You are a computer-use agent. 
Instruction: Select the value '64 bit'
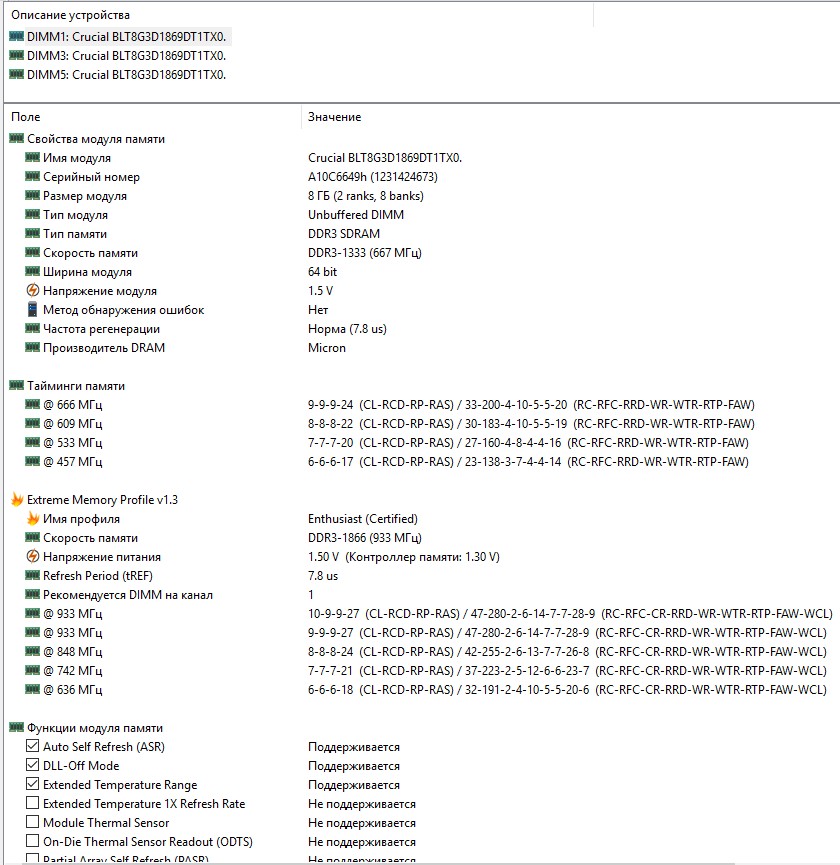point(322,271)
